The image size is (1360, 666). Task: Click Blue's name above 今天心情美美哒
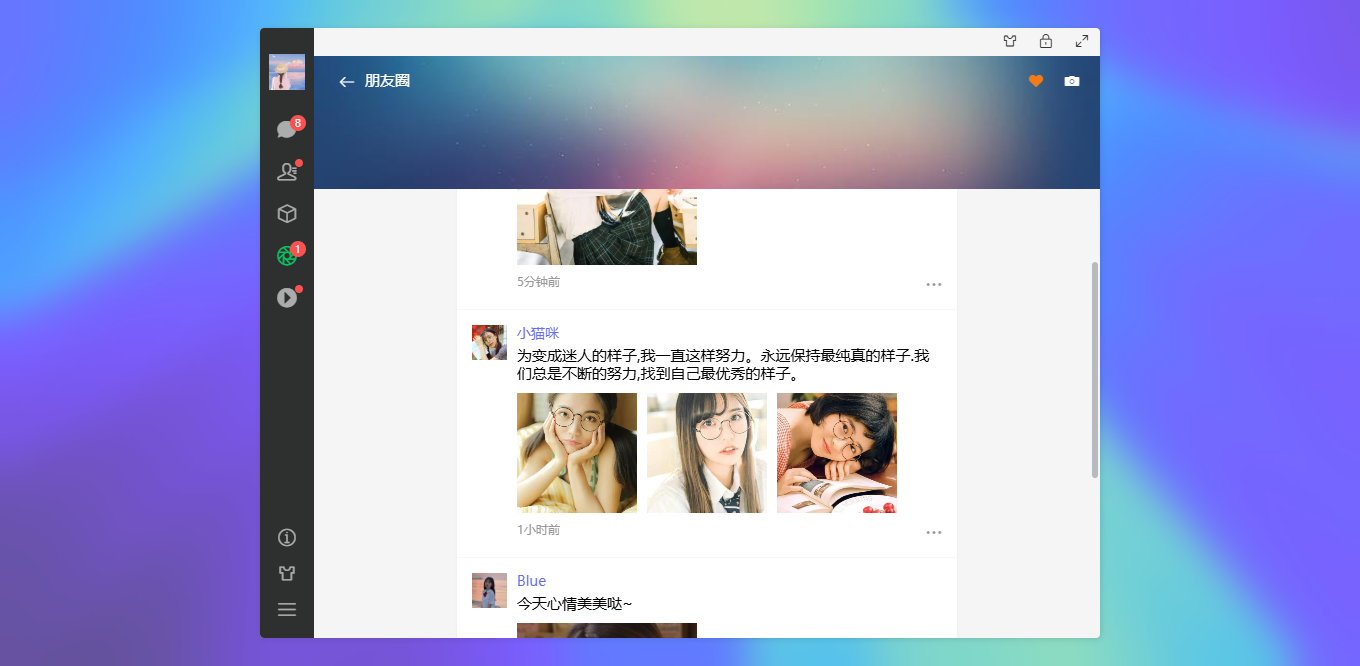click(531, 580)
